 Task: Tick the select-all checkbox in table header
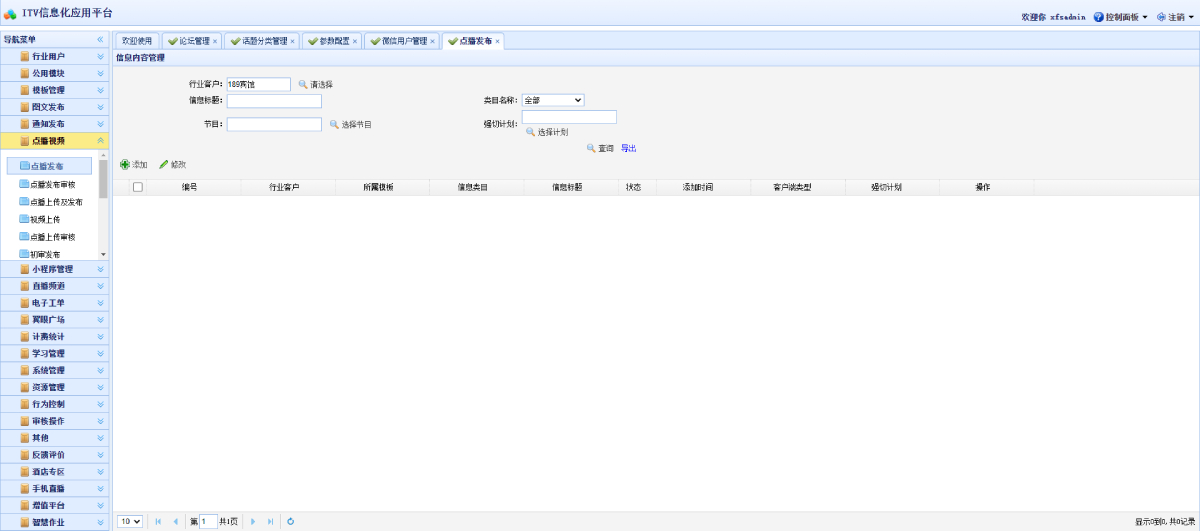click(x=138, y=187)
